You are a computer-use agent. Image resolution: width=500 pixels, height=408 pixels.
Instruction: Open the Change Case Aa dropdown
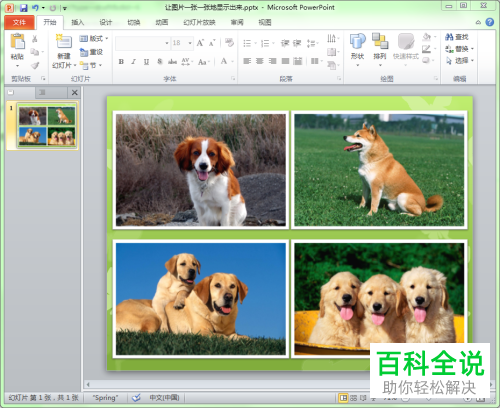(x=204, y=62)
